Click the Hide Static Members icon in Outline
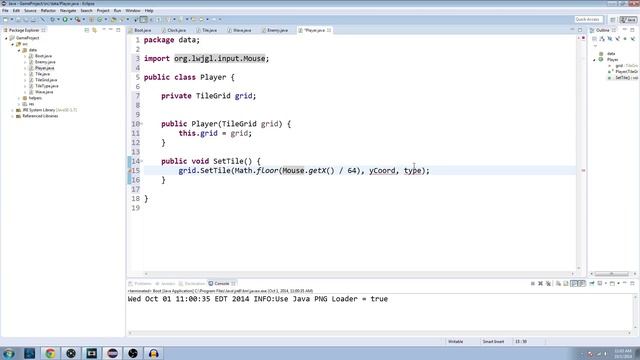The width and height of the screenshot is (640, 360). 618,39
